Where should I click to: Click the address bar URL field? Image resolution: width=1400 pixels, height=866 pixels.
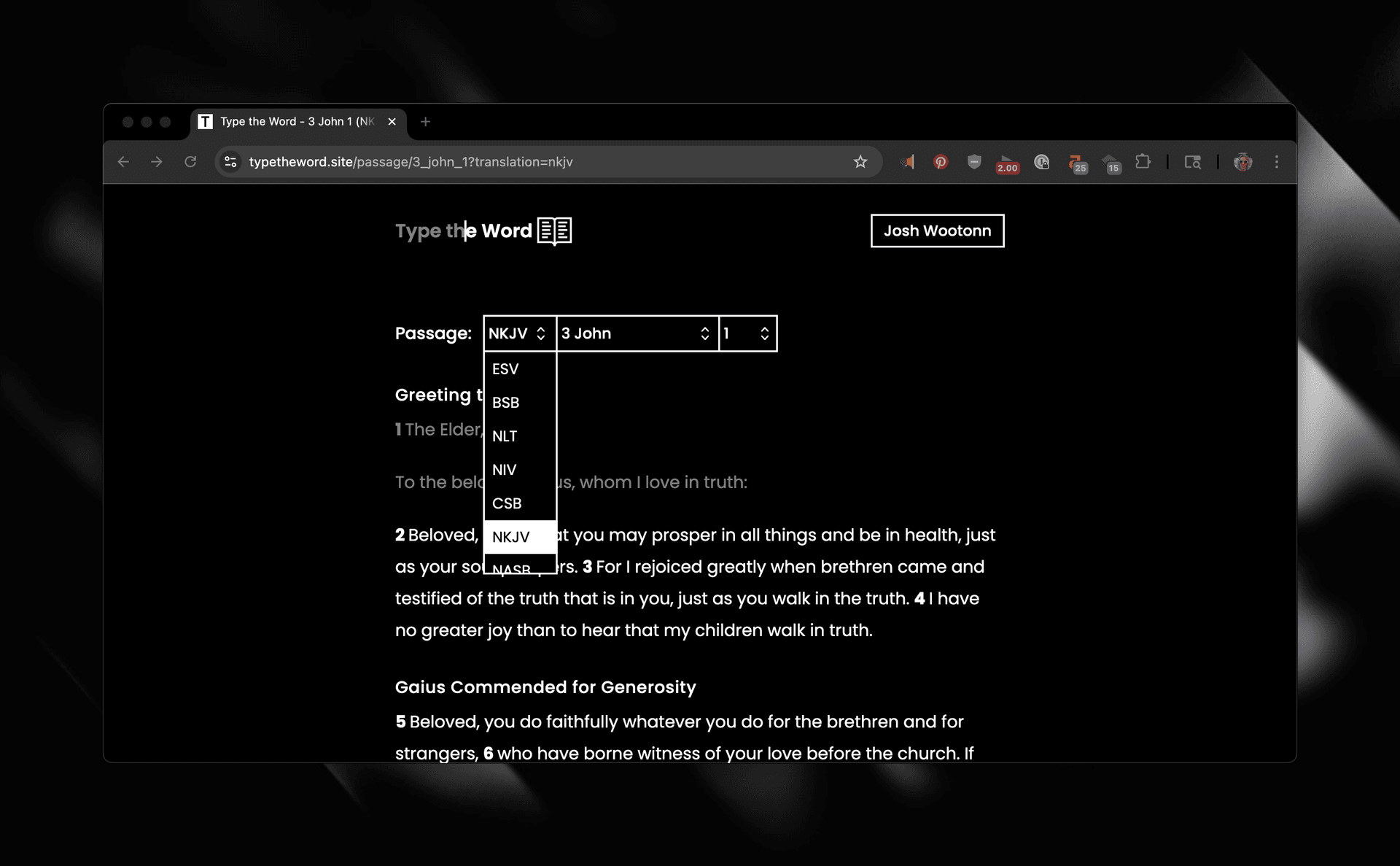(x=547, y=162)
